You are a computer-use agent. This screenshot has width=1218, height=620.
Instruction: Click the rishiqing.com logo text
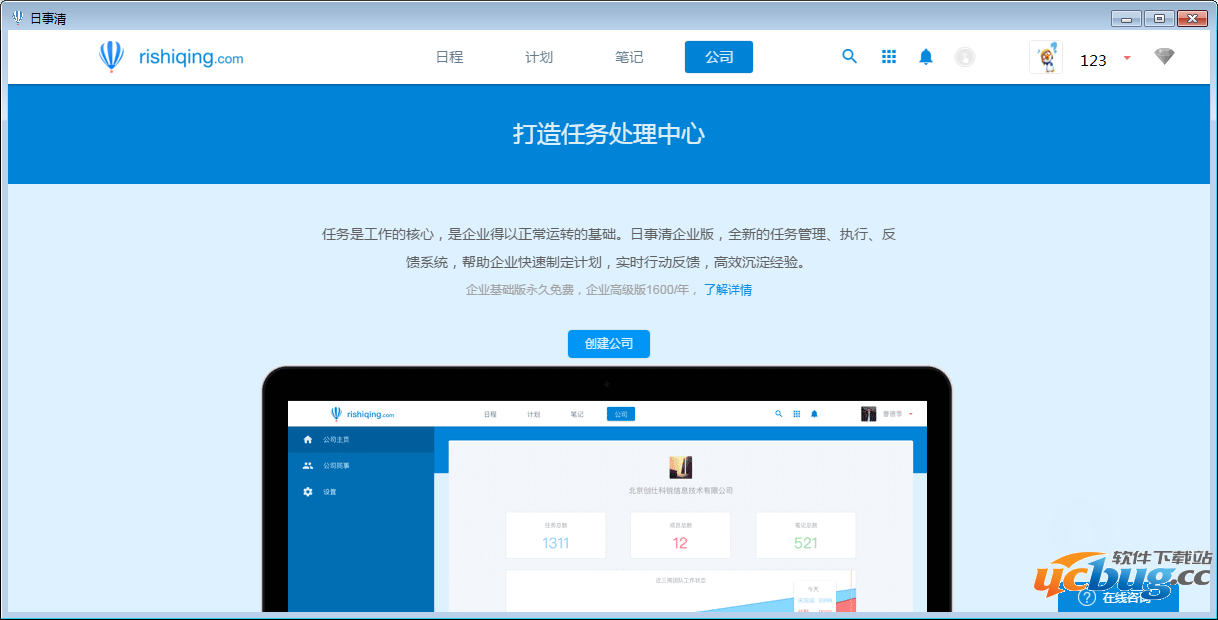click(x=191, y=57)
